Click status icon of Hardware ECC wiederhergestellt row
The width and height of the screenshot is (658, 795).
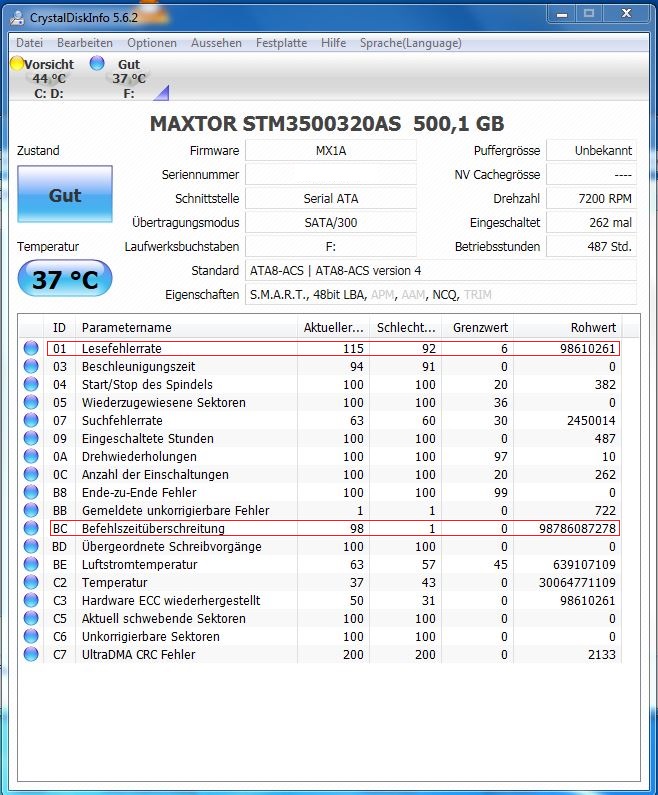pos(31,600)
